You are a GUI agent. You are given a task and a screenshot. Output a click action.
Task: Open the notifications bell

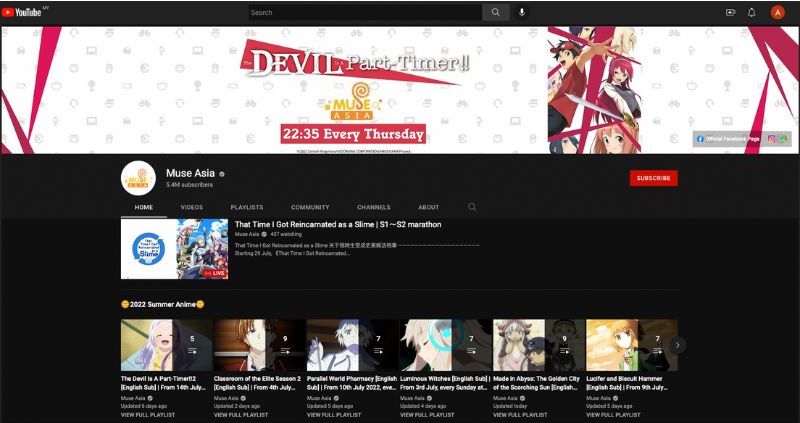tap(752, 12)
